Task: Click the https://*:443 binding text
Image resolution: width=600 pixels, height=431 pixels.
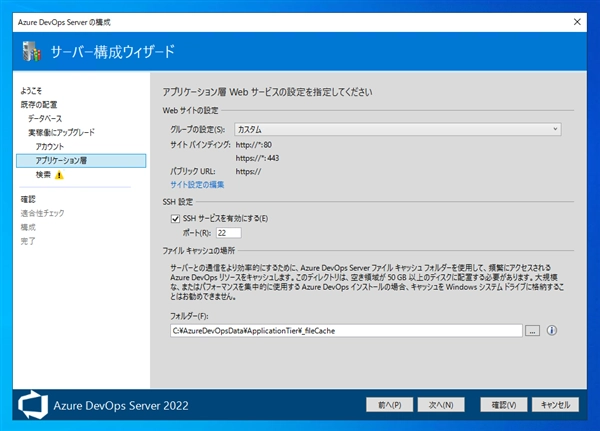Action: (x=257, y=158)
